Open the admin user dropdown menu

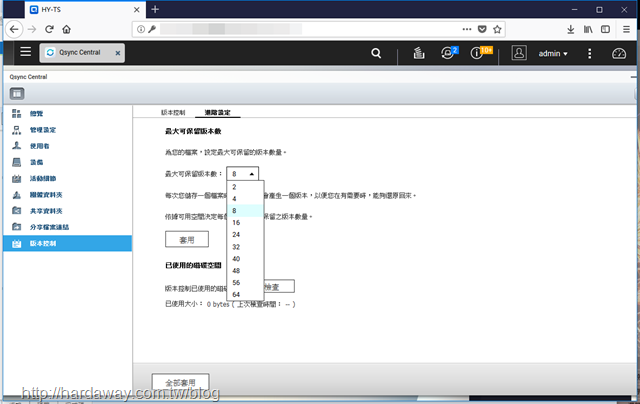click(553, 53)
